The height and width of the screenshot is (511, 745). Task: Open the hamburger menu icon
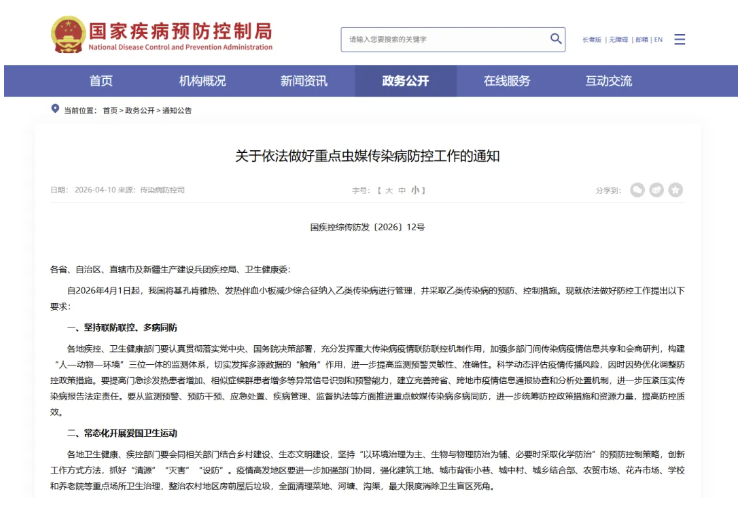click(680, 39)
